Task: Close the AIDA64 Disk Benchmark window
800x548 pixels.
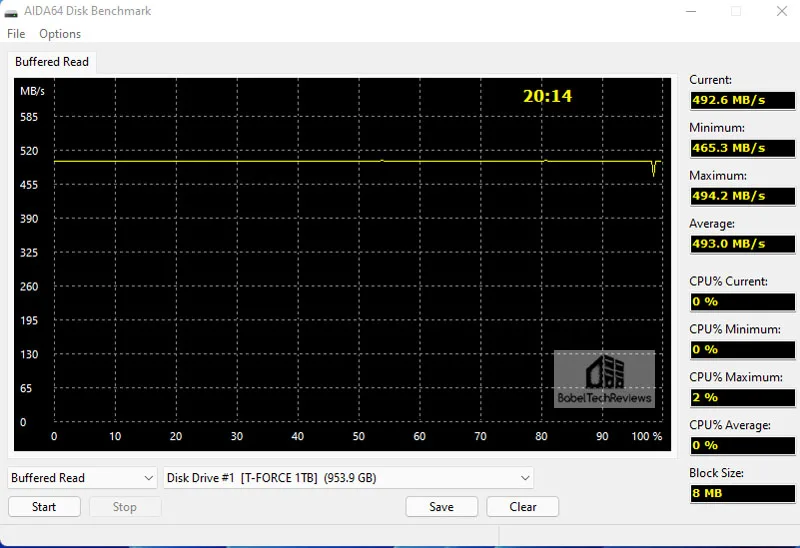Action: click(x=782, y=11)
